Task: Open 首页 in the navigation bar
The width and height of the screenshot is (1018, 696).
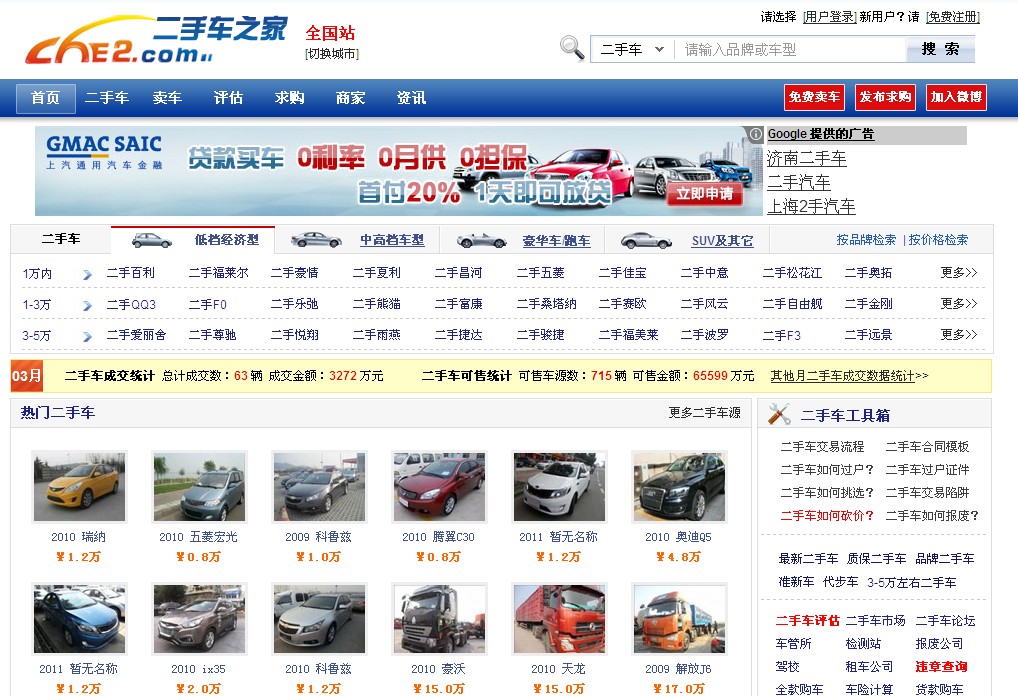Action: pyautogui.click(x=45, y=98)
